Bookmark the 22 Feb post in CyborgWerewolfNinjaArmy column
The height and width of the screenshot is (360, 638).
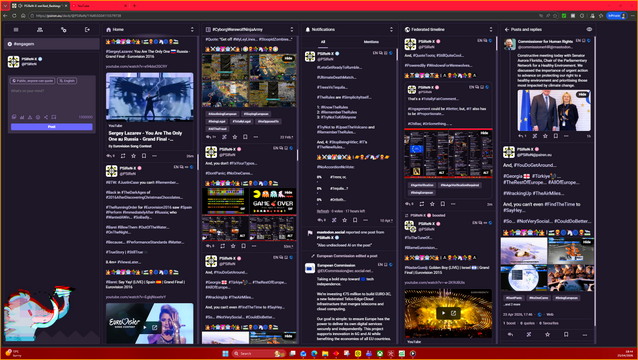pyautogui.click(x=245, y=137)
